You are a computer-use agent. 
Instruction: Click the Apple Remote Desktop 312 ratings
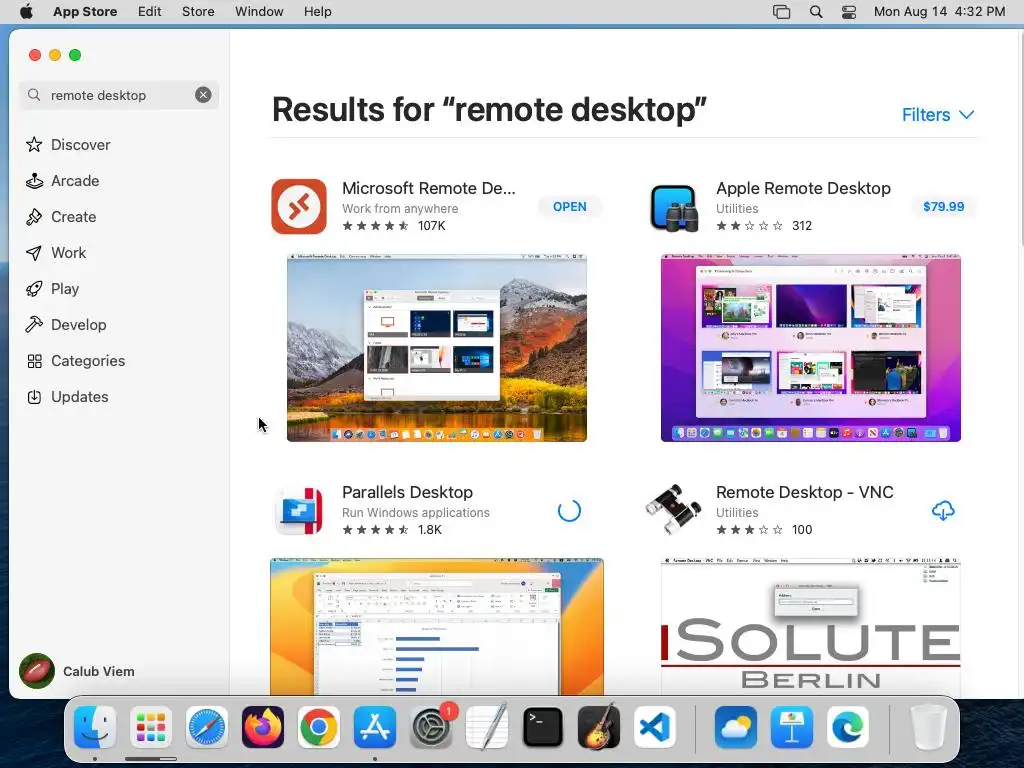802,225
